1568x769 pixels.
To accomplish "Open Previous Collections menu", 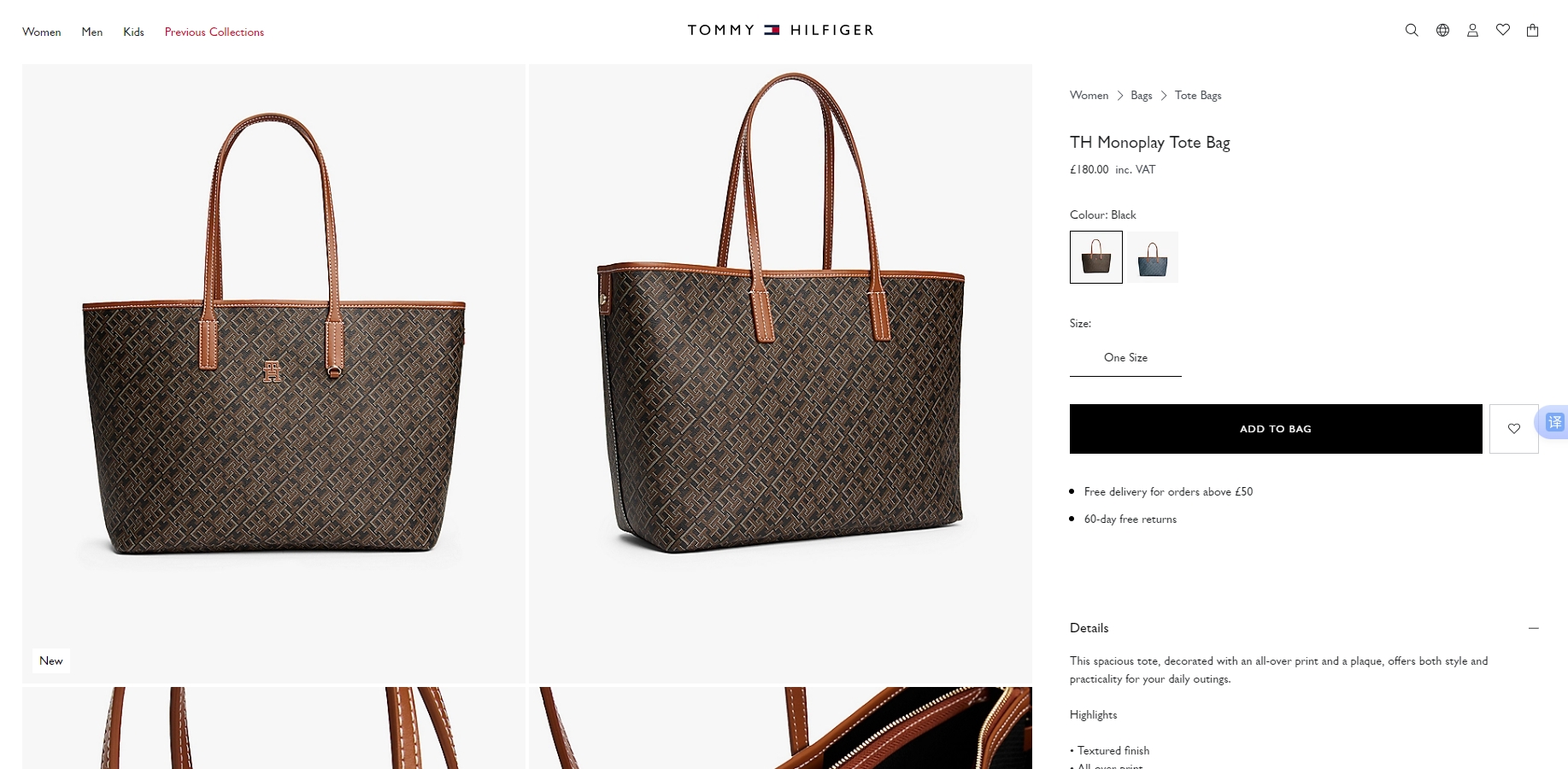I will point(214,32).
